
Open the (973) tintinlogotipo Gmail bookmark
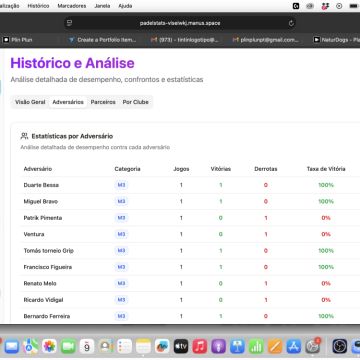click(x=184, y=40)
